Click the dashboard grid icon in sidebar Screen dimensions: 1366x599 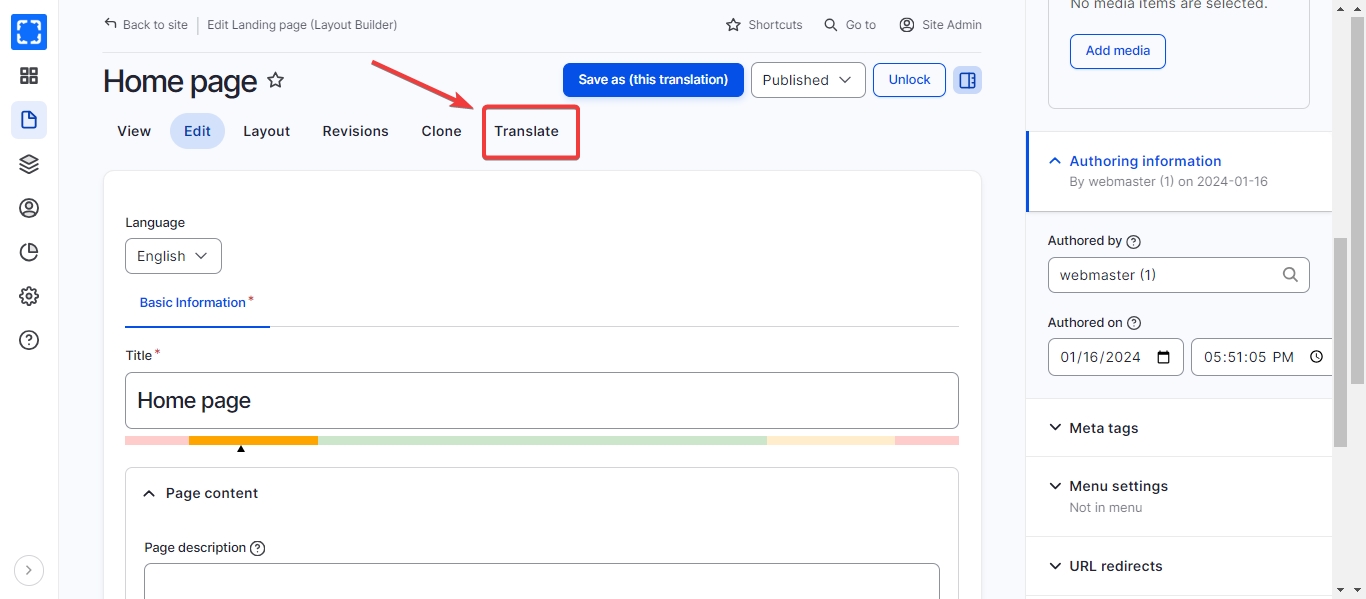(x=29, y=76)
